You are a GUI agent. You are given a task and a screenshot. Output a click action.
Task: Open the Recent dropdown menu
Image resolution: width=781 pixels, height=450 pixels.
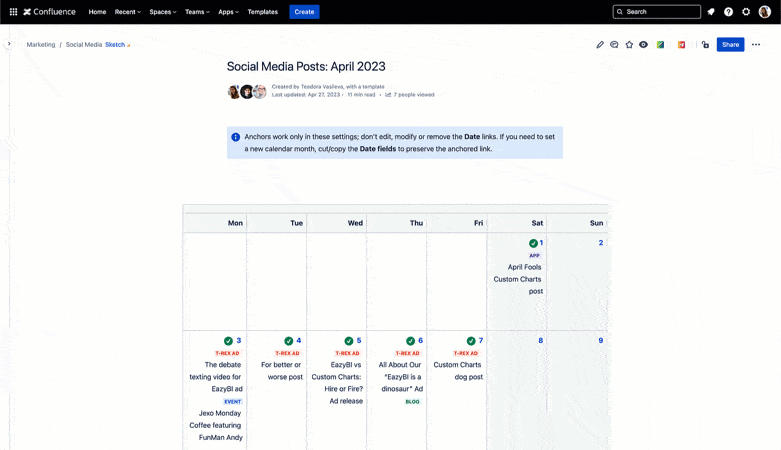128,11
